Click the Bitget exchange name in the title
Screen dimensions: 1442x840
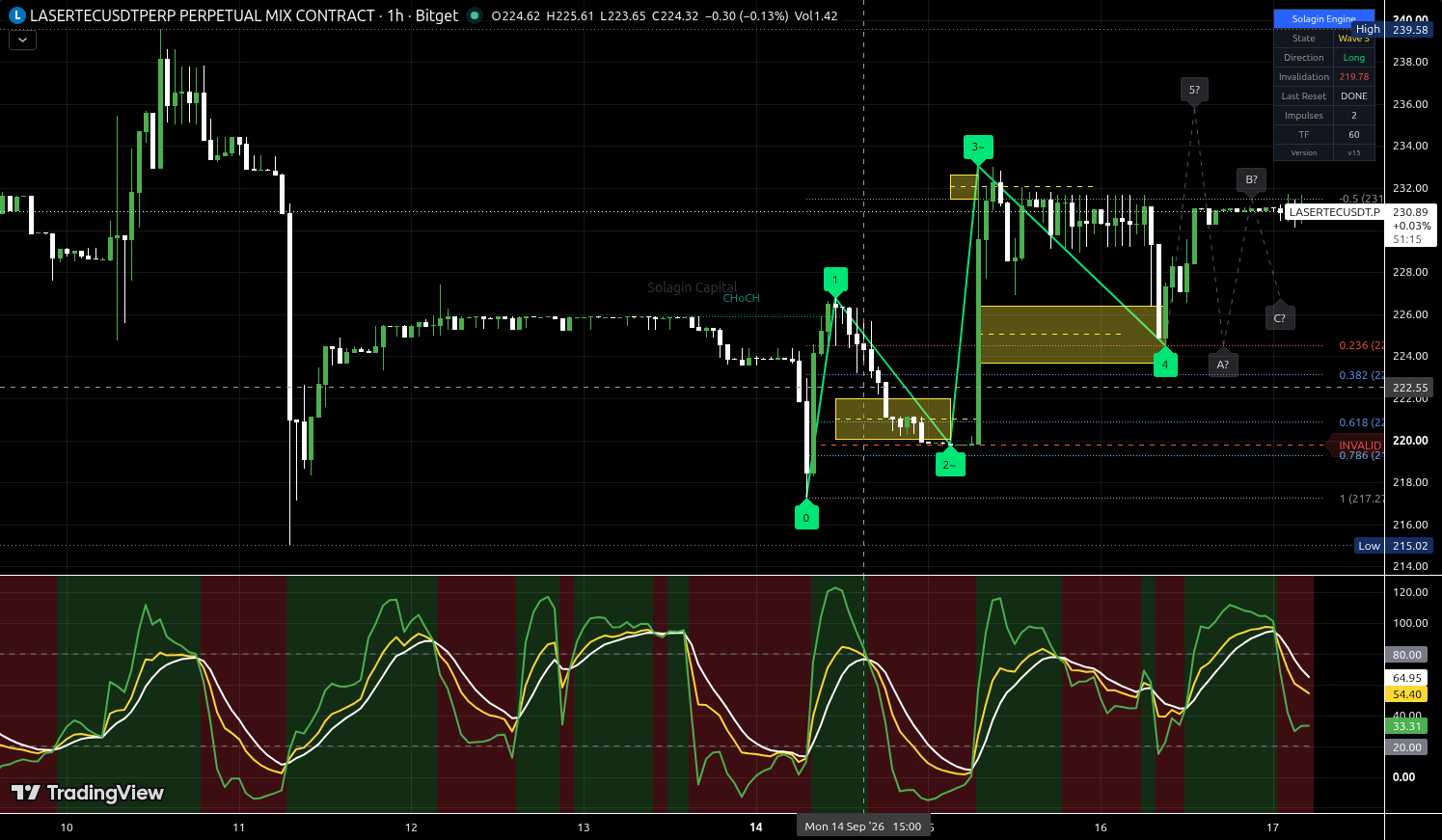point(437,15)
